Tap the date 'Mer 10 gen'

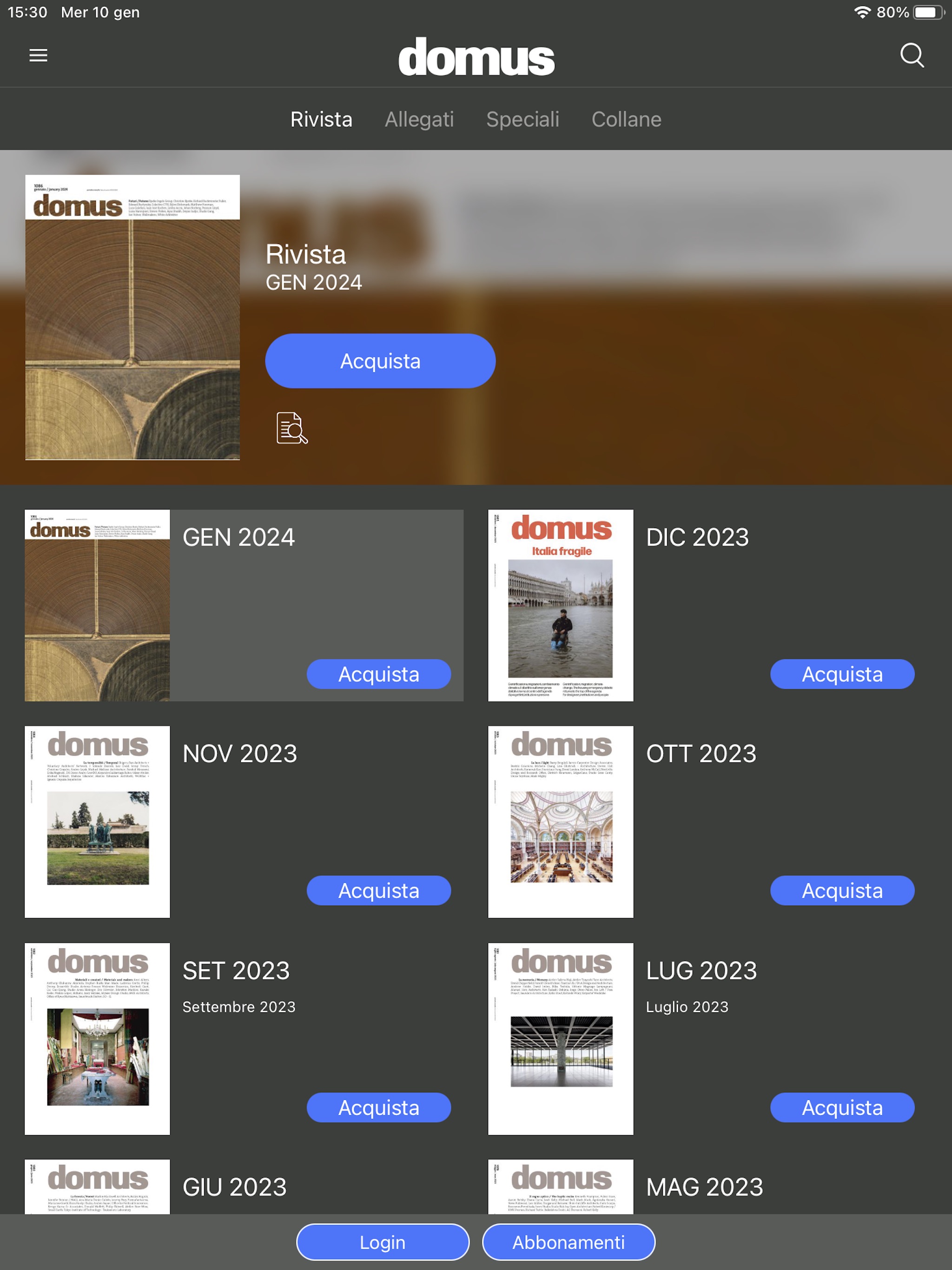(x=100, y=12)
